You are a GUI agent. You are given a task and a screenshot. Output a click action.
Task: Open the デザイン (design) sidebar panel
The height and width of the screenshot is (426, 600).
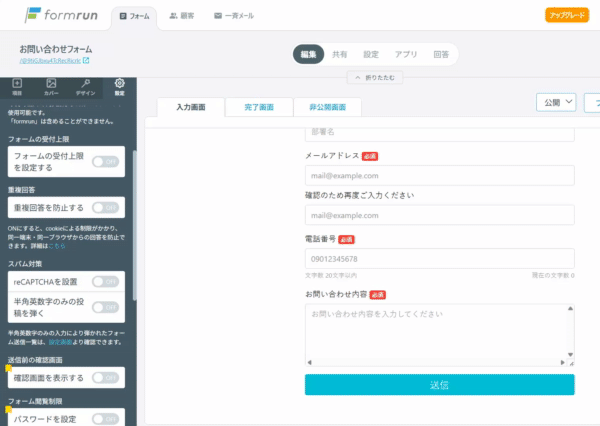(x=85, y=86)
